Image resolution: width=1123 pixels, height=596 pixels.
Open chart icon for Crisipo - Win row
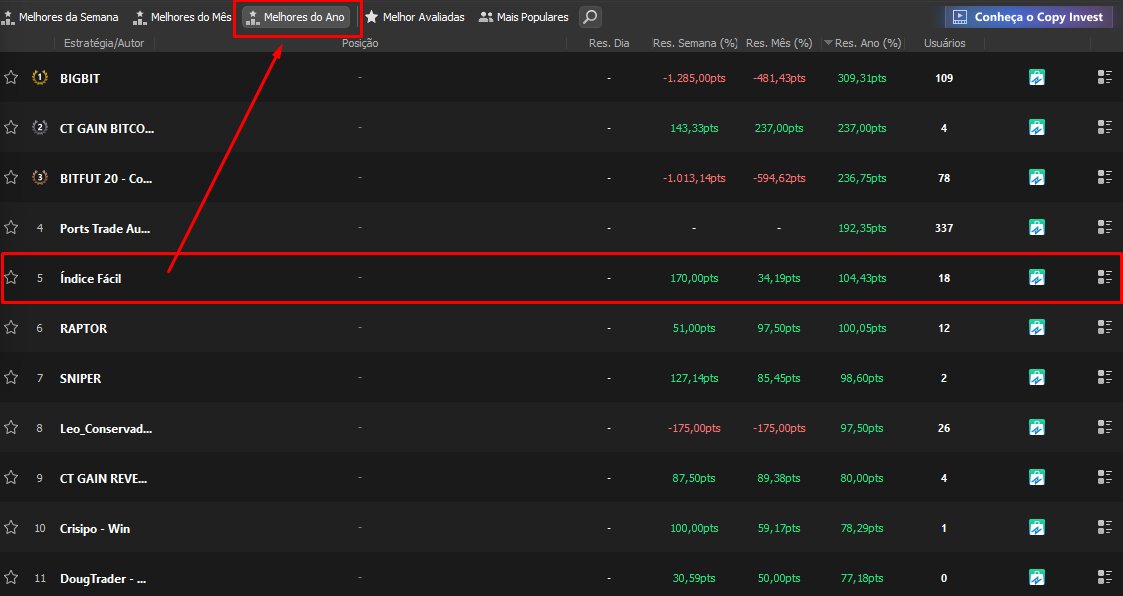coord(1036,527)
